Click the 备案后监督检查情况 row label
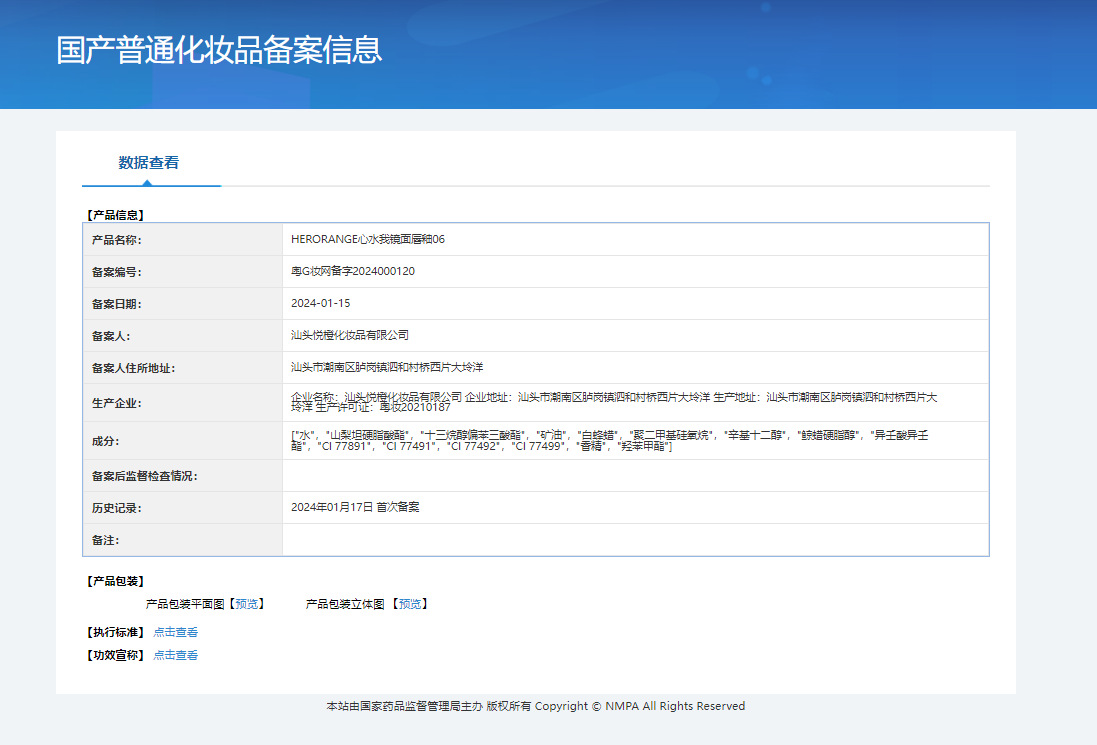The image size is (1097, 745). [144, 476]
